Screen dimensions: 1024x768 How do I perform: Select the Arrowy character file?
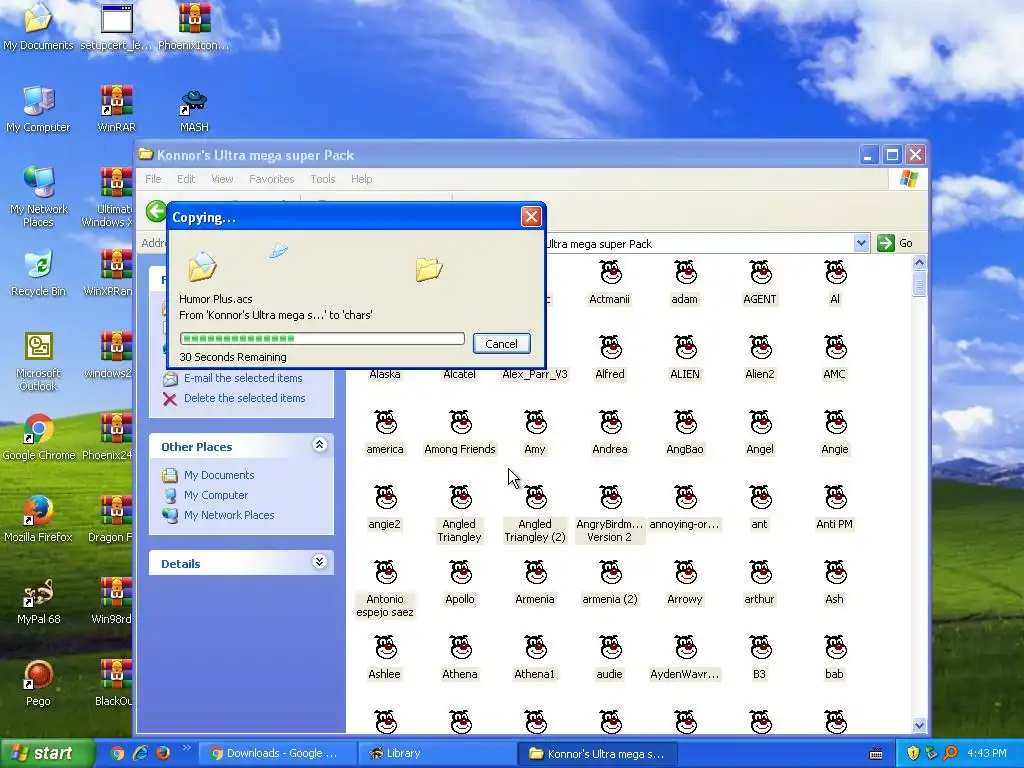coord(685,583)
